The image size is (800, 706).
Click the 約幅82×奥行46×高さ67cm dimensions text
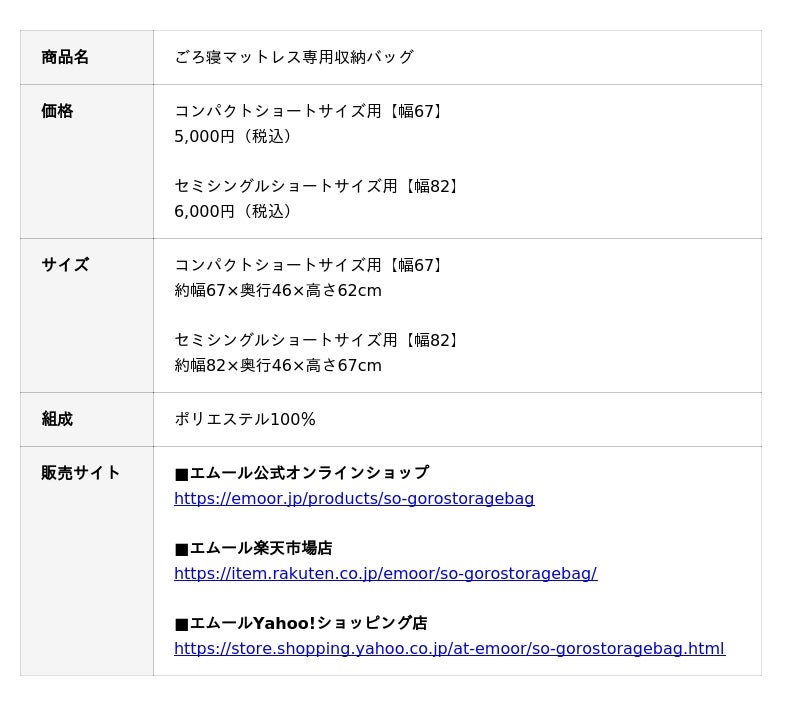pos(278,365)
